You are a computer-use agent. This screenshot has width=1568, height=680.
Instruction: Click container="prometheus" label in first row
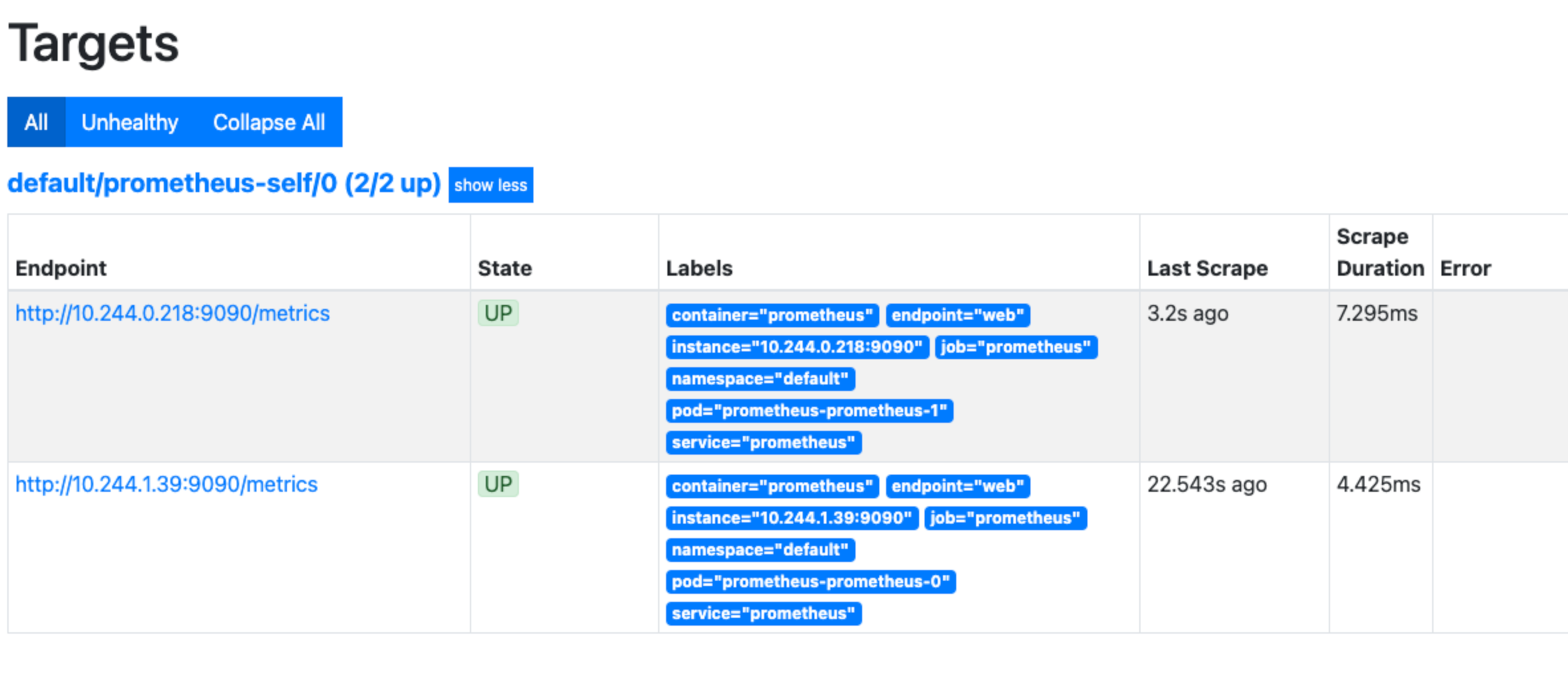[772, 315]
